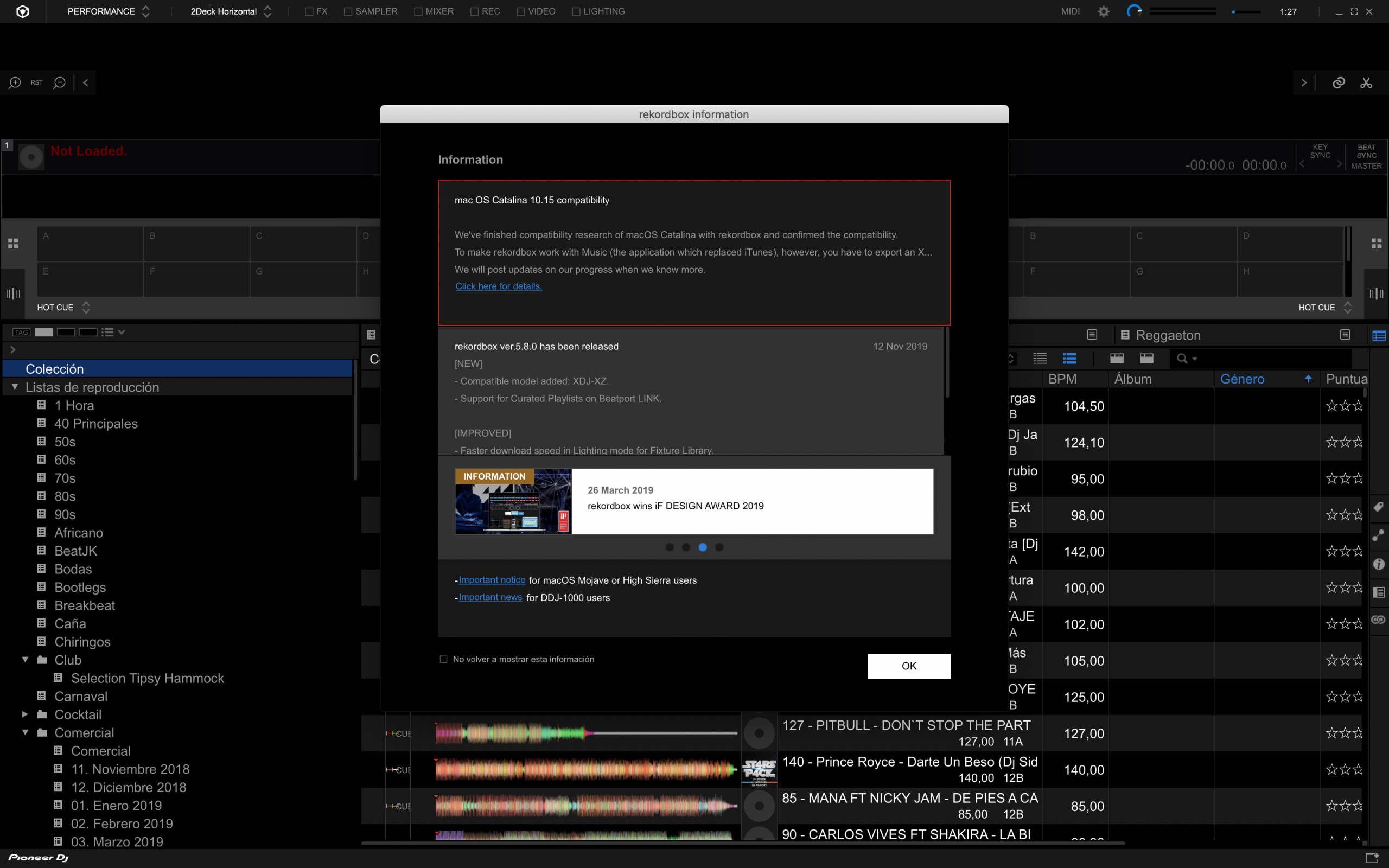The width and height of the screenshot is (1389, 868).
Task: Collapse the Comercial folder
Action: tap(26, 732)
